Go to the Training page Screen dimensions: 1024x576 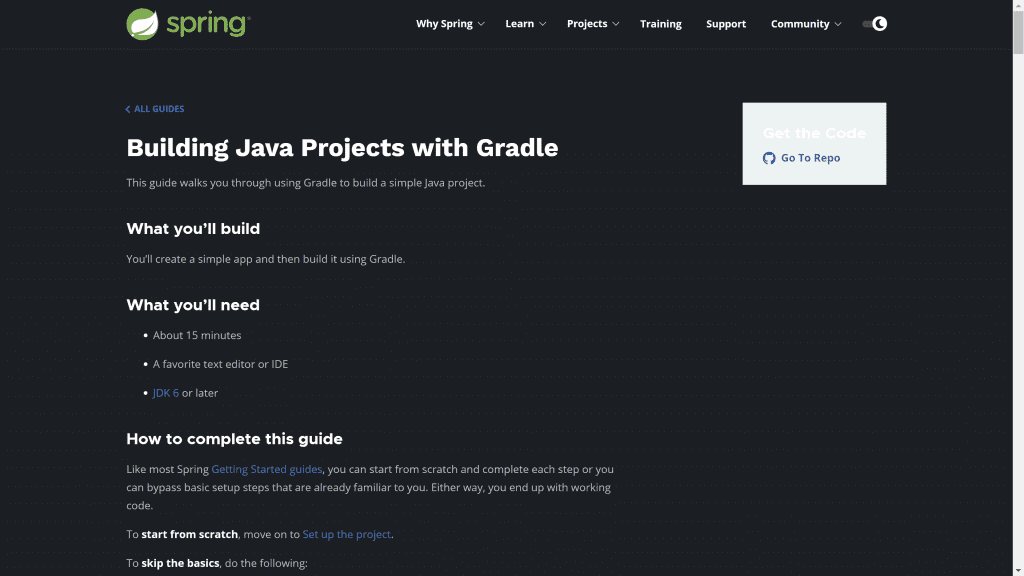[x=661, y=24]
